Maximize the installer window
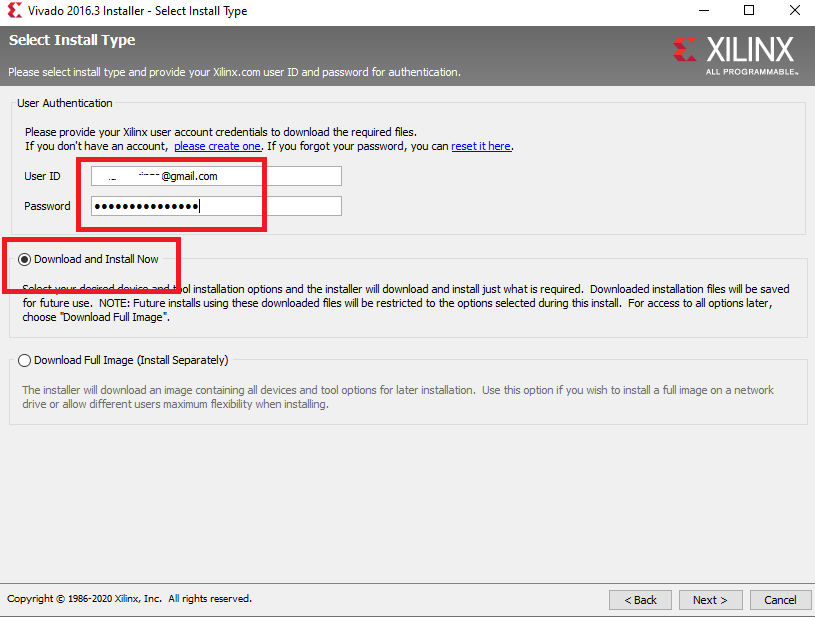This screenshot has width=815, height=617. tap(749, 10)
